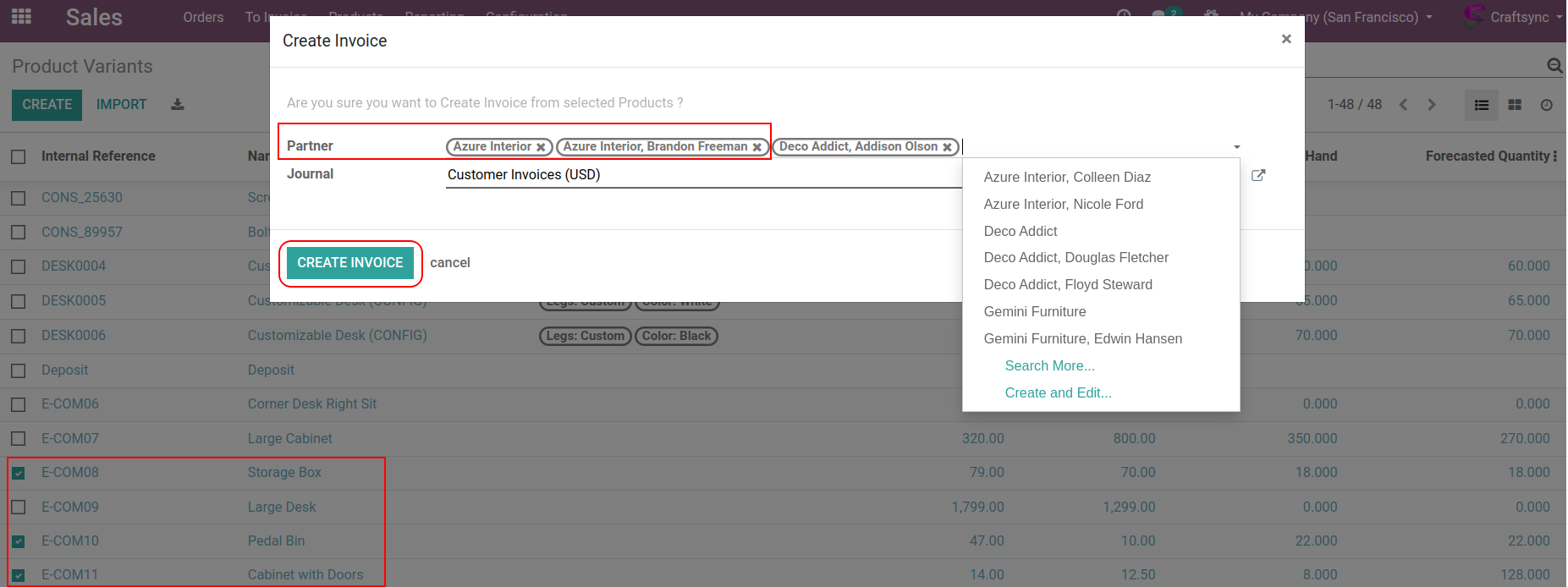Screen dimensions: 1568x587
Task: Toggle the select-all header checkbox
Action: click(x=19, y=156)
